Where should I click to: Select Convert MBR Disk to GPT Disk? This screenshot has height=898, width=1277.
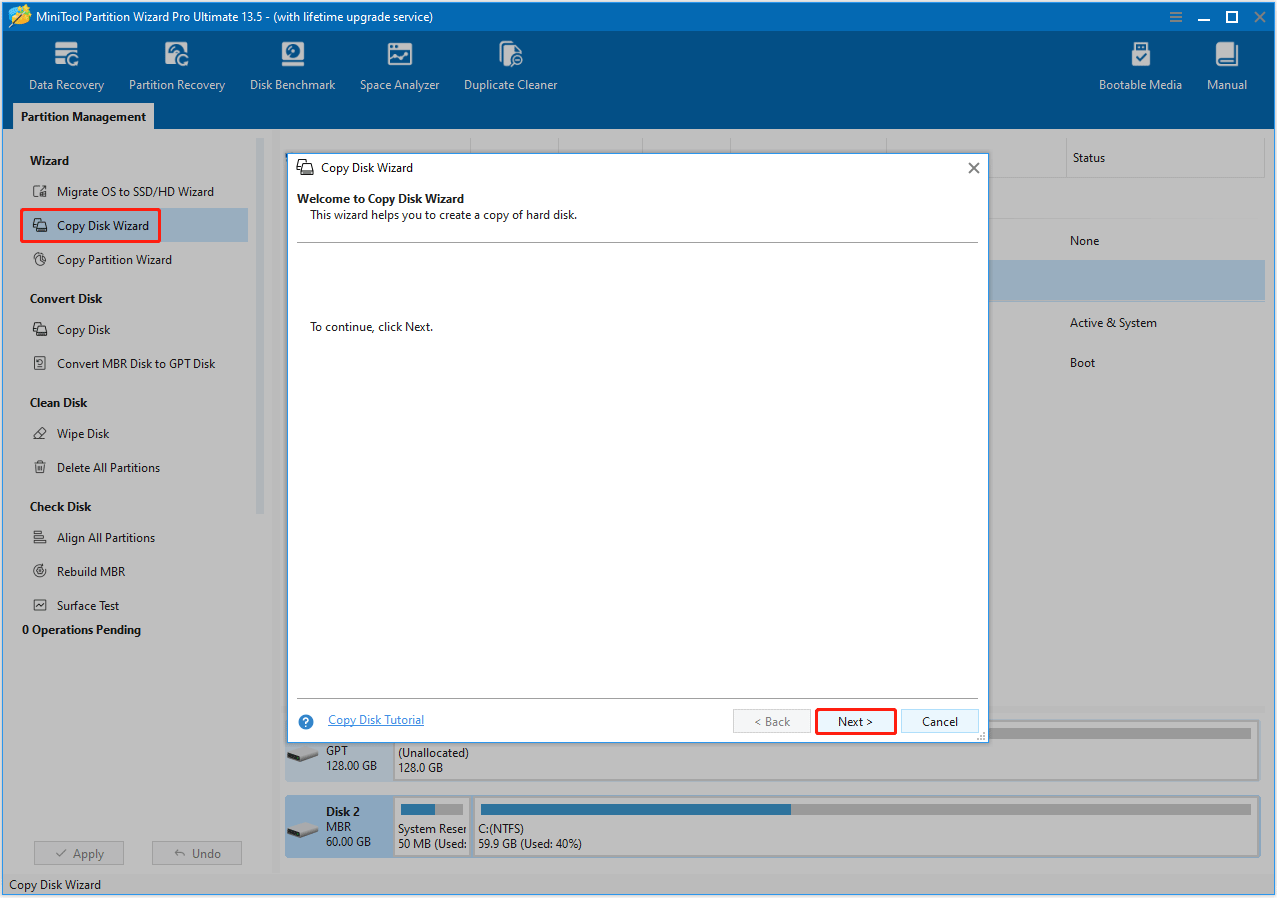[135, 363]
